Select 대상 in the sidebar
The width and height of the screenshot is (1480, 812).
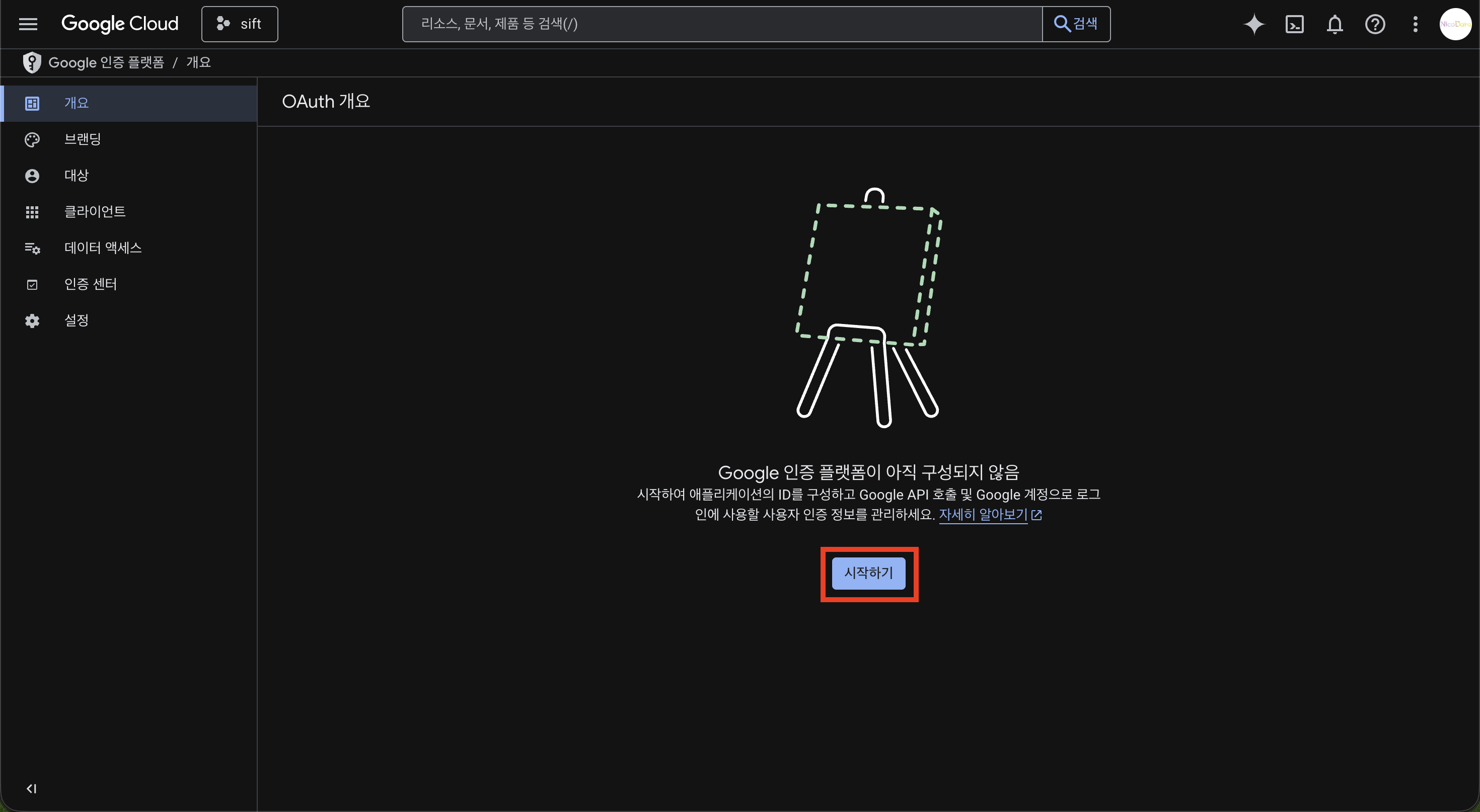(x=77, y=176)
